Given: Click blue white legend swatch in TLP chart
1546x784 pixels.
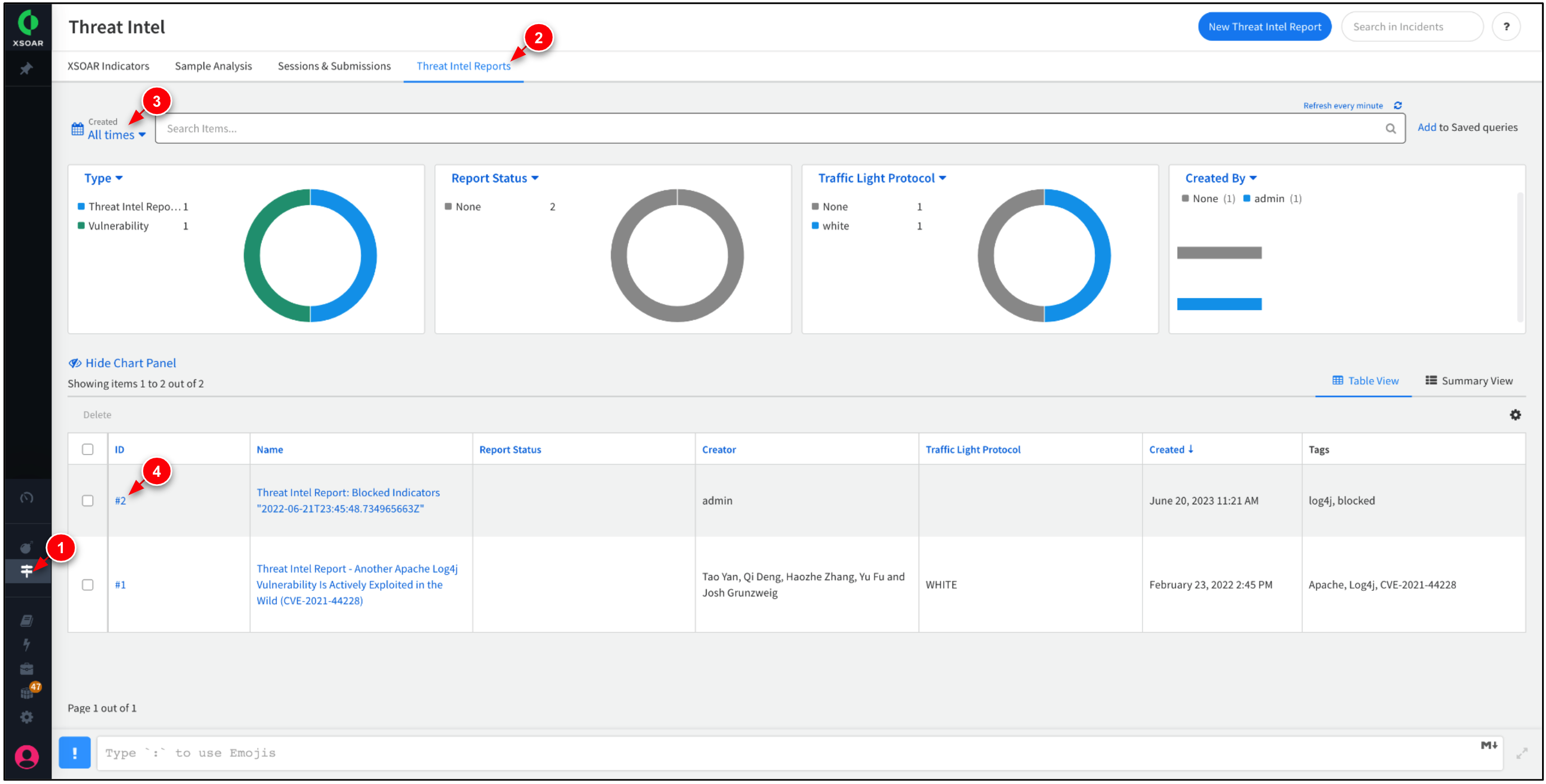Looking at the screenshot, I should coord(815,226).
